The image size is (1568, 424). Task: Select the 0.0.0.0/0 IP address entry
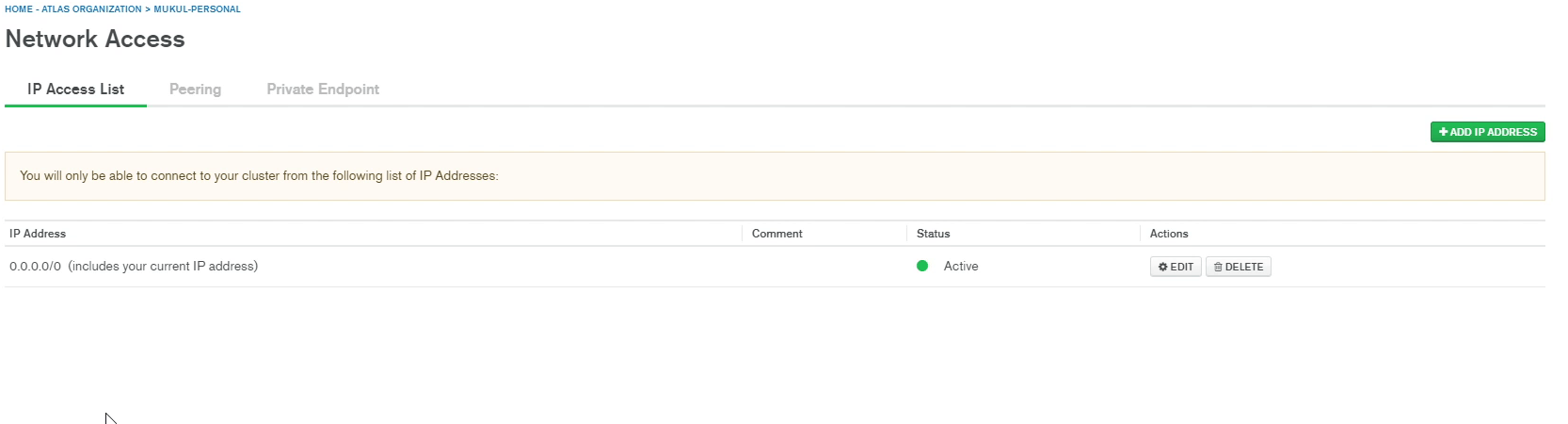(x=35, y=267)
